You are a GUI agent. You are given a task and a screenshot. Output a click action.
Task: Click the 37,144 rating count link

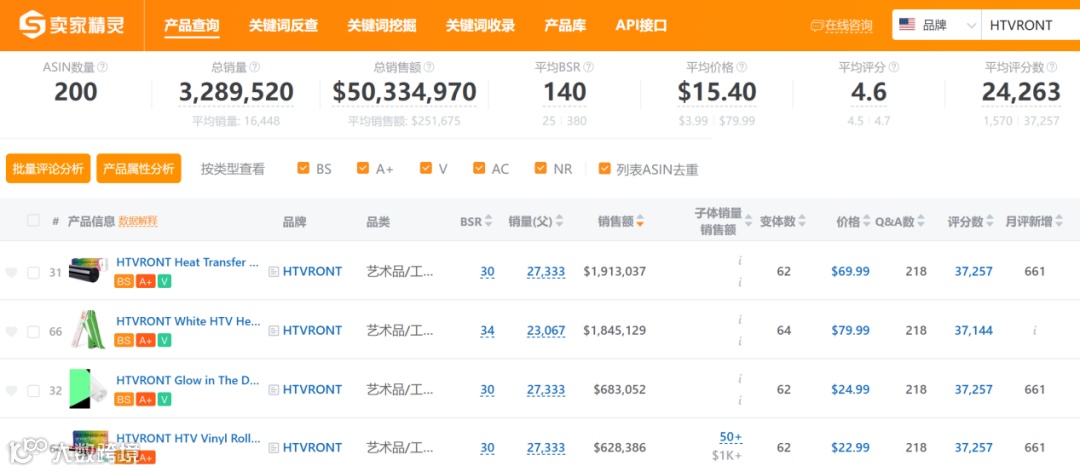(973, 331)
